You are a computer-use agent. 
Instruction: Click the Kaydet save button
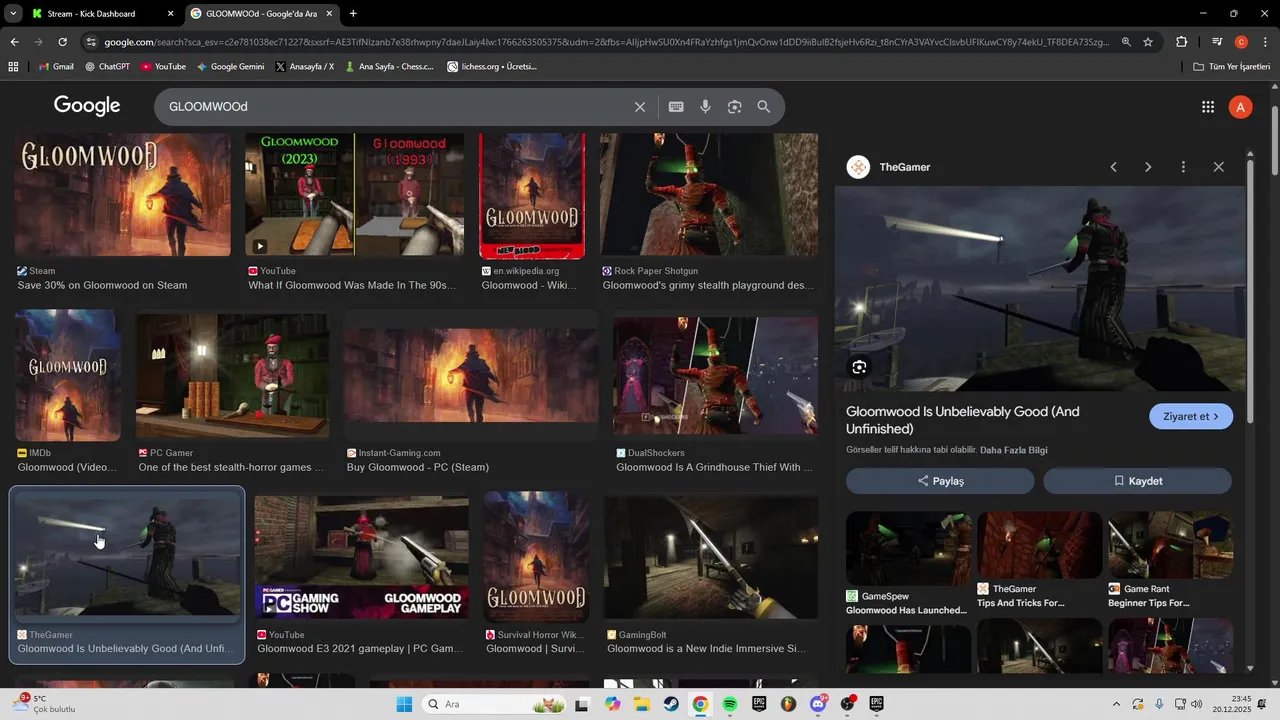point(1138,481)
